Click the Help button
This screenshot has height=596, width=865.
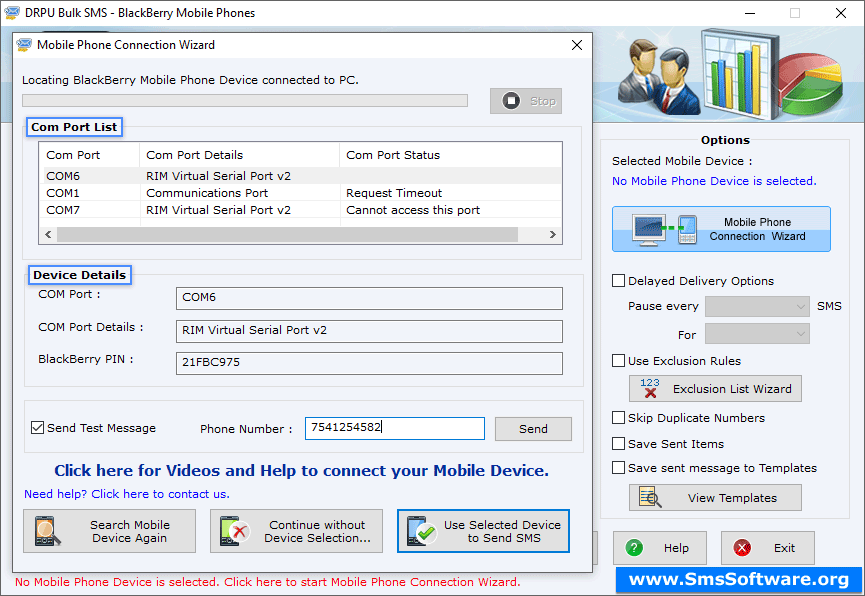[x=660, y=548]
